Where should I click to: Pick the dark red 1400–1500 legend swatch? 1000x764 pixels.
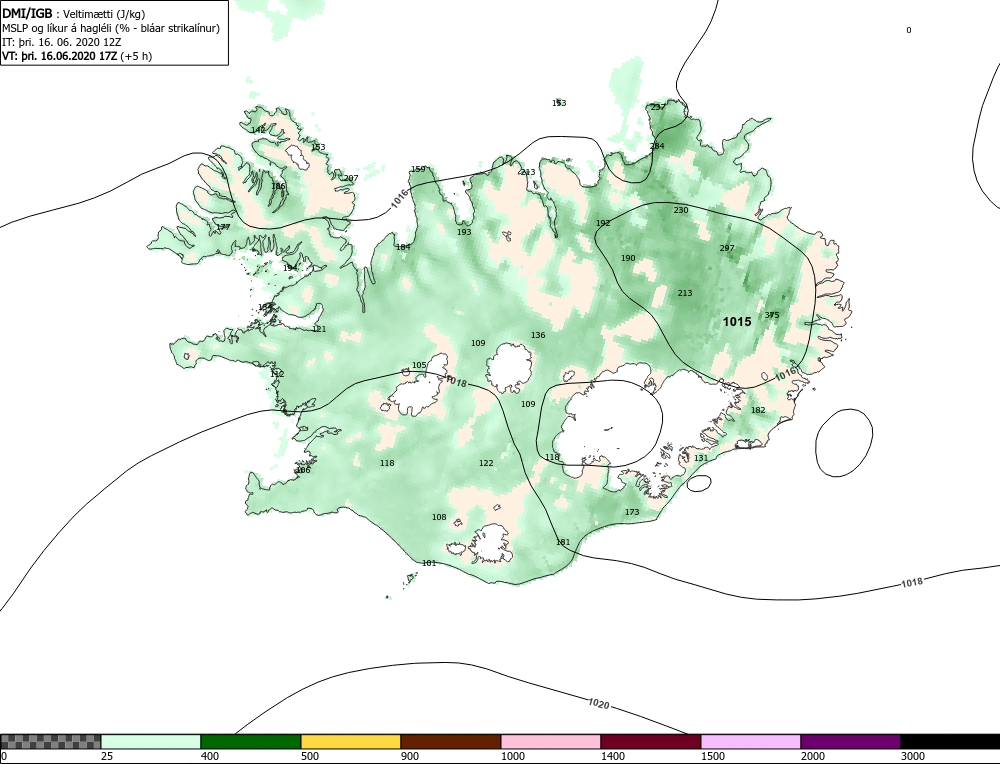pyautogui.click(x=651, y=741)
